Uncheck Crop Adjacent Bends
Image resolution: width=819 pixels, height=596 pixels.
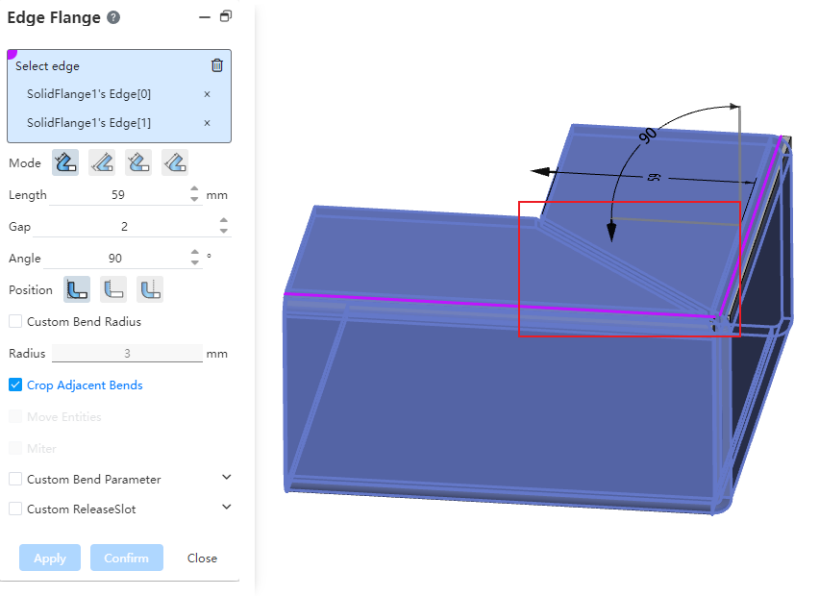pos(15,385)
